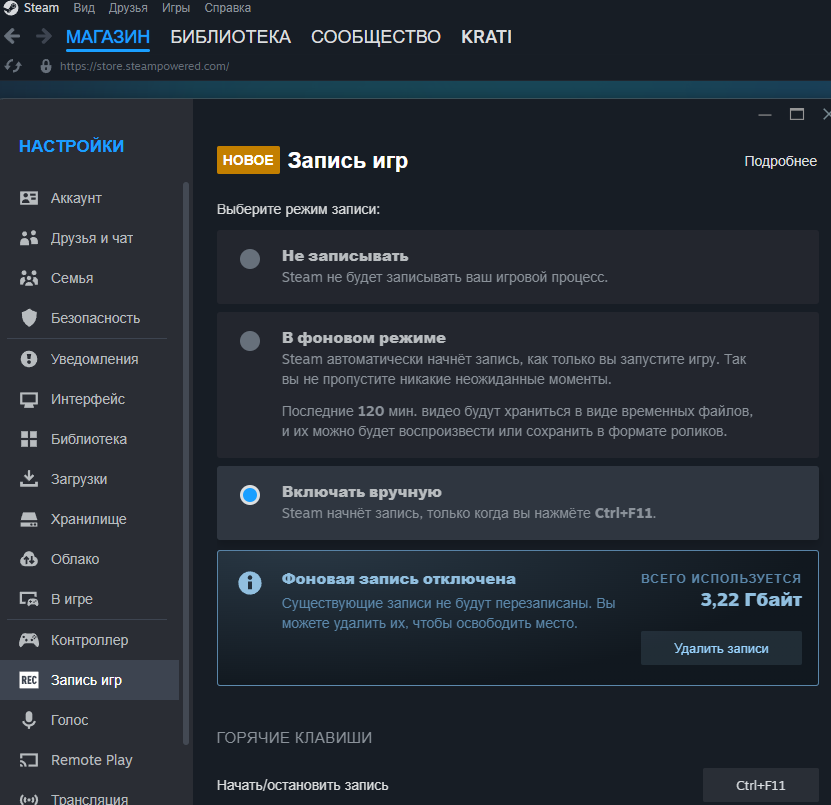Viewport: 831px width, 805px height.
Task: Click the REC icon for Запись игр
Action: coord(29,679)
